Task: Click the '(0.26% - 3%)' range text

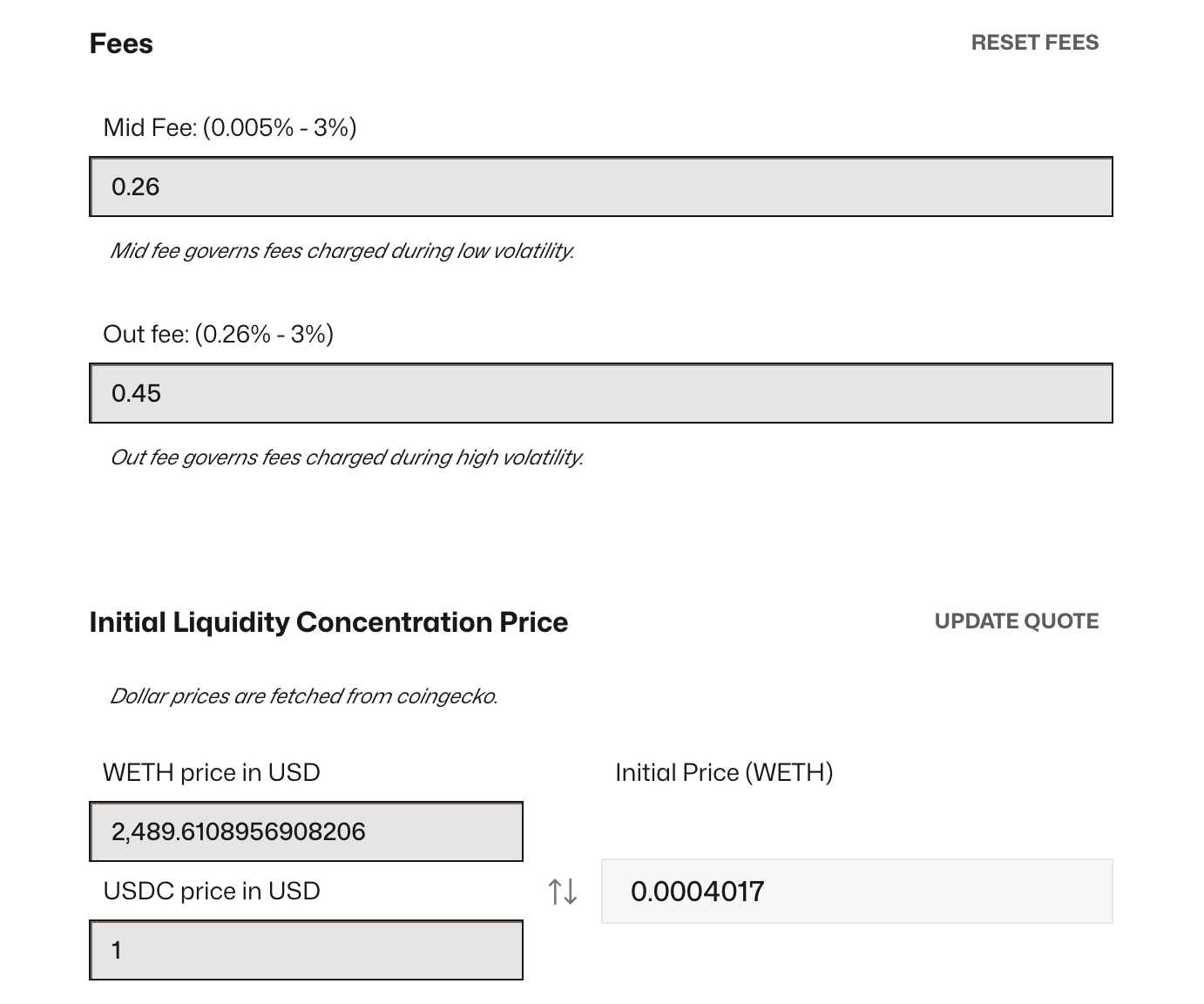Action: tap(264, 335)
